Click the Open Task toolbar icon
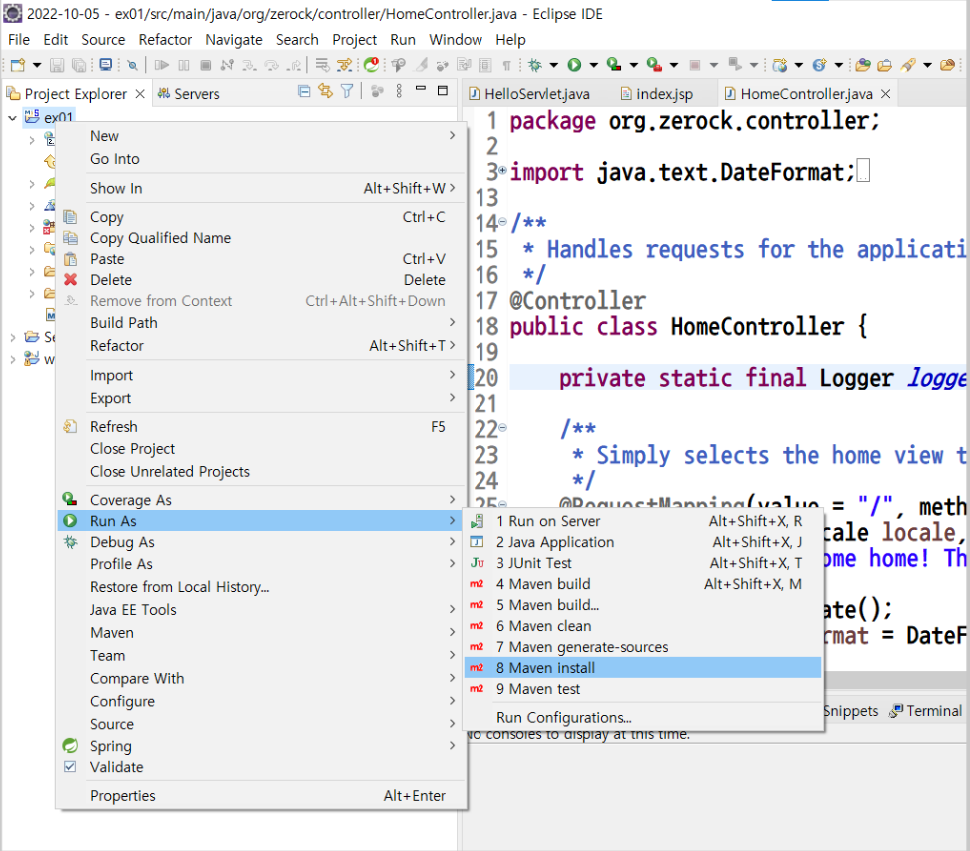This screenshot has width=970, height=851. pos(885,65)
